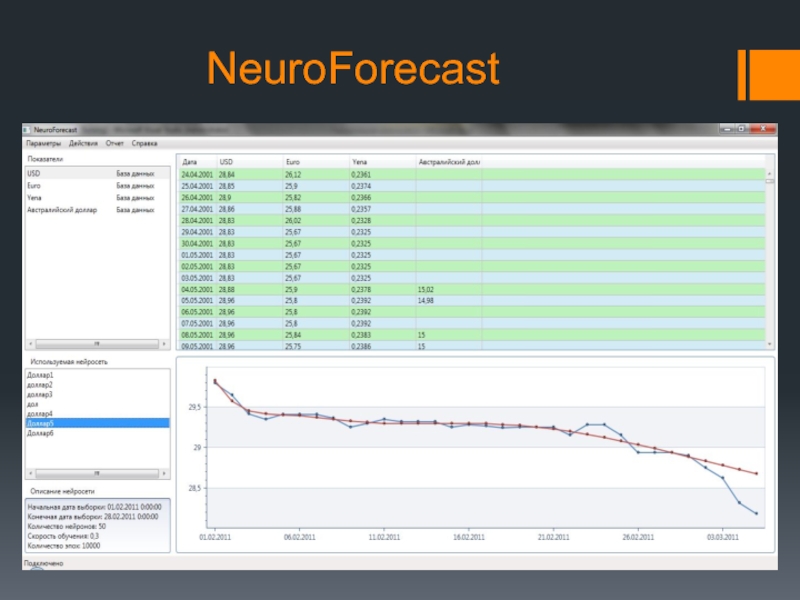The height and width of the screenshot is (600, 800).
Task: Select the highlighted Доллар5 network
Action: pyautogui.click(x=41, y=423)
